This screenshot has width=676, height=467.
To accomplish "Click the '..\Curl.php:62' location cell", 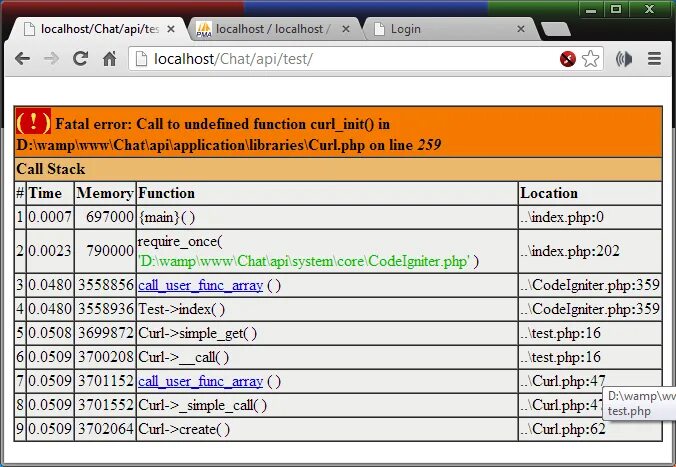I will pyautogui.click(x=590, y=429).
